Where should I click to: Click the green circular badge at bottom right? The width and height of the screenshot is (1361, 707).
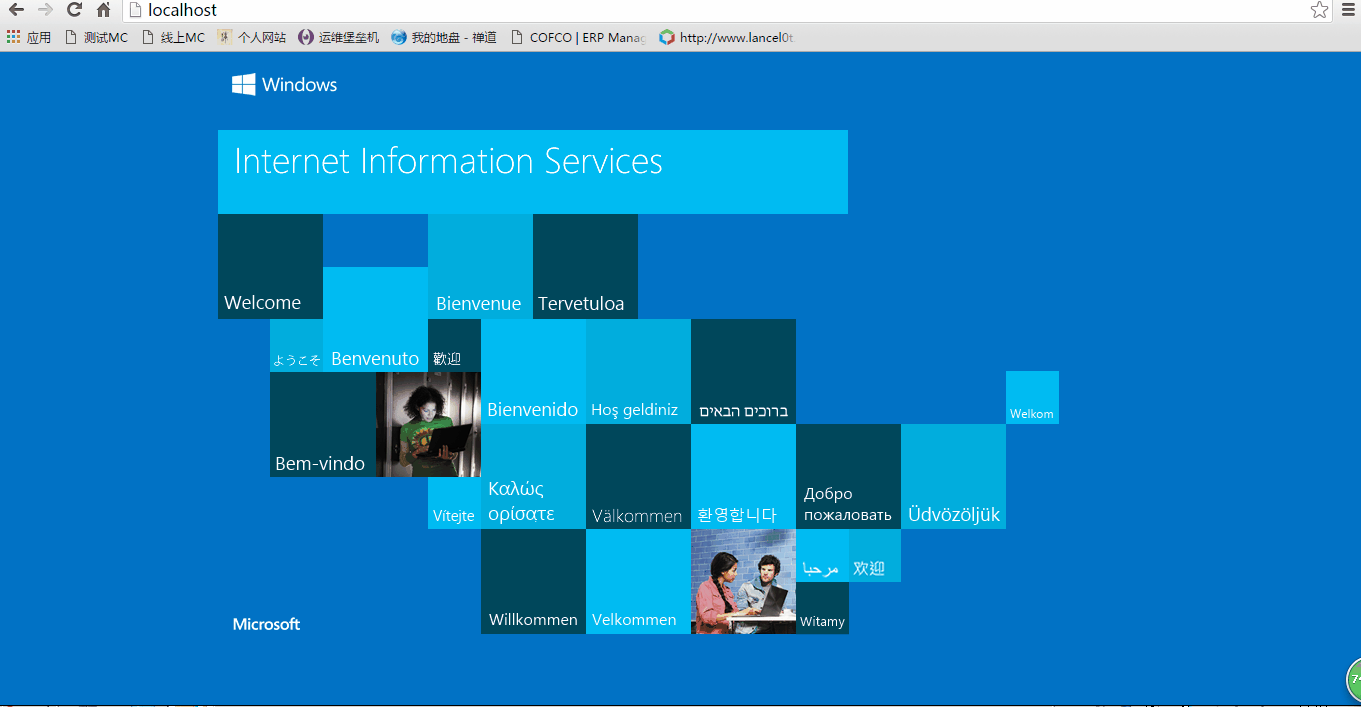coord(1354,680)
